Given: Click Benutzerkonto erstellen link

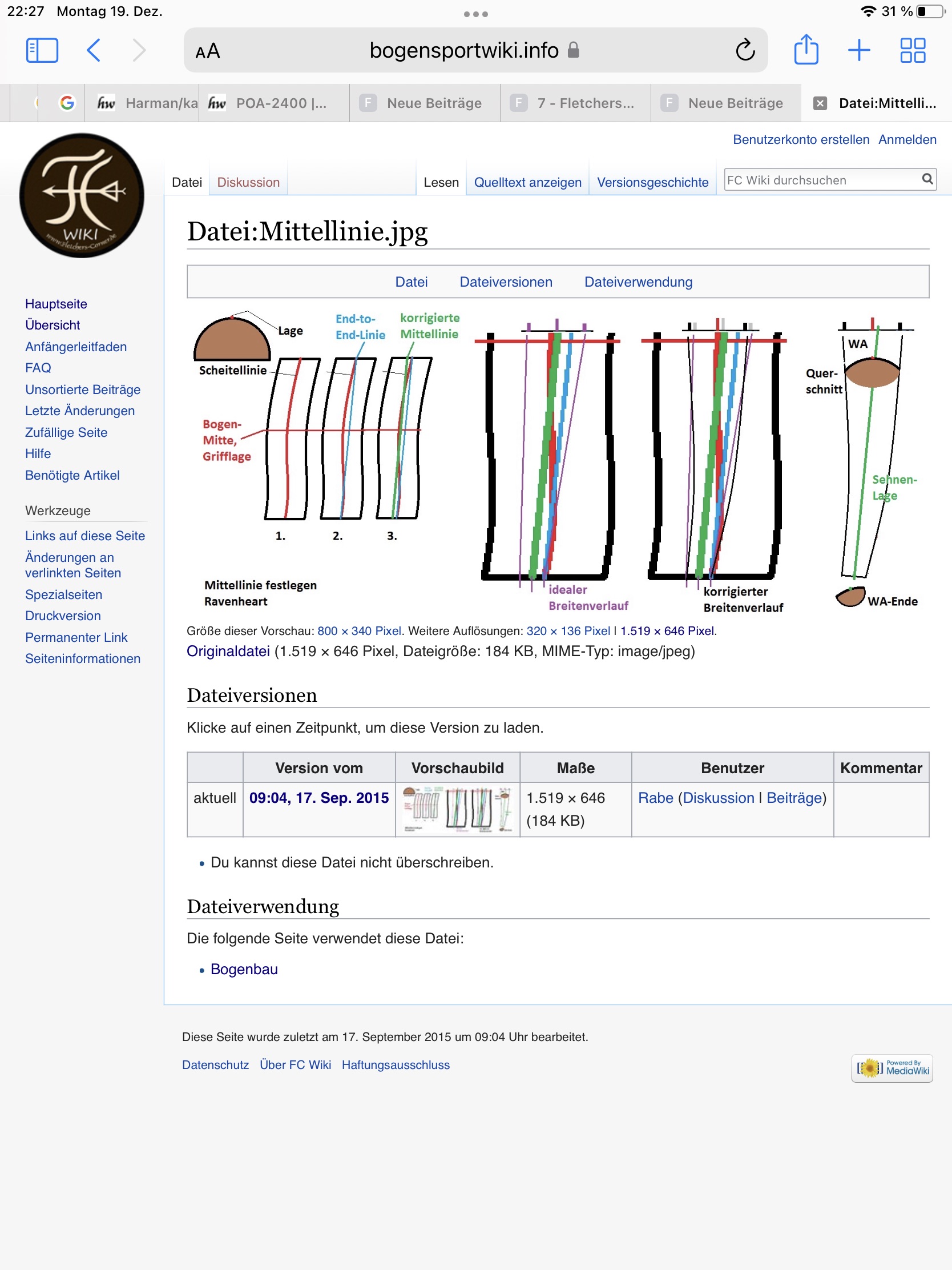Looking at the screenshot, I should [801, 139].
